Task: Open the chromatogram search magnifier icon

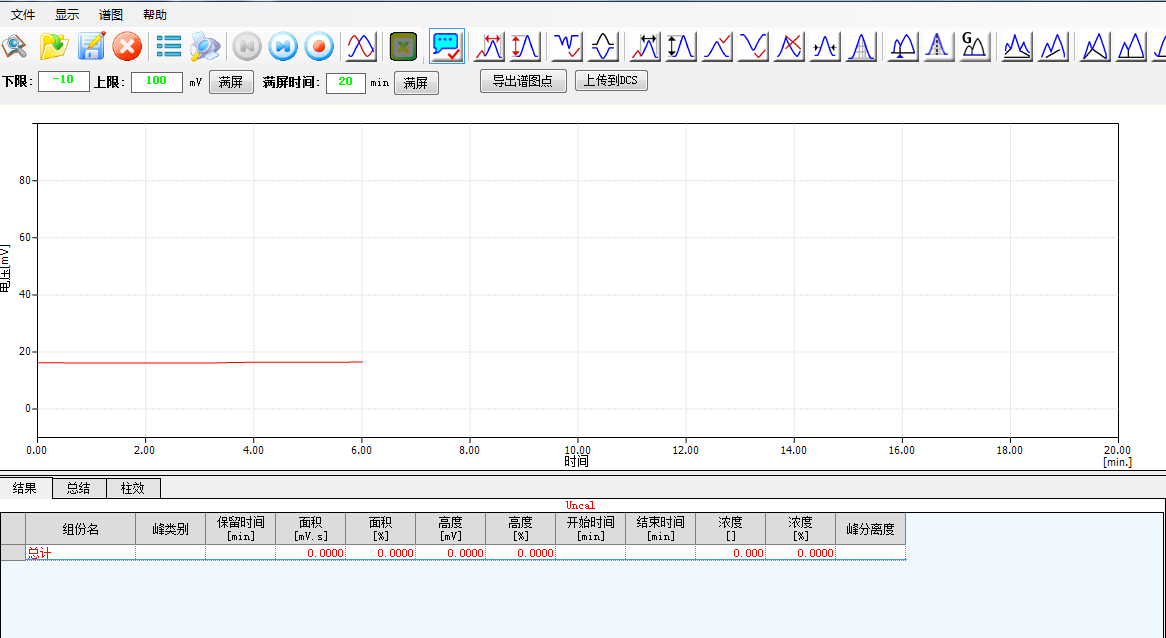Action: coord(14,47)
